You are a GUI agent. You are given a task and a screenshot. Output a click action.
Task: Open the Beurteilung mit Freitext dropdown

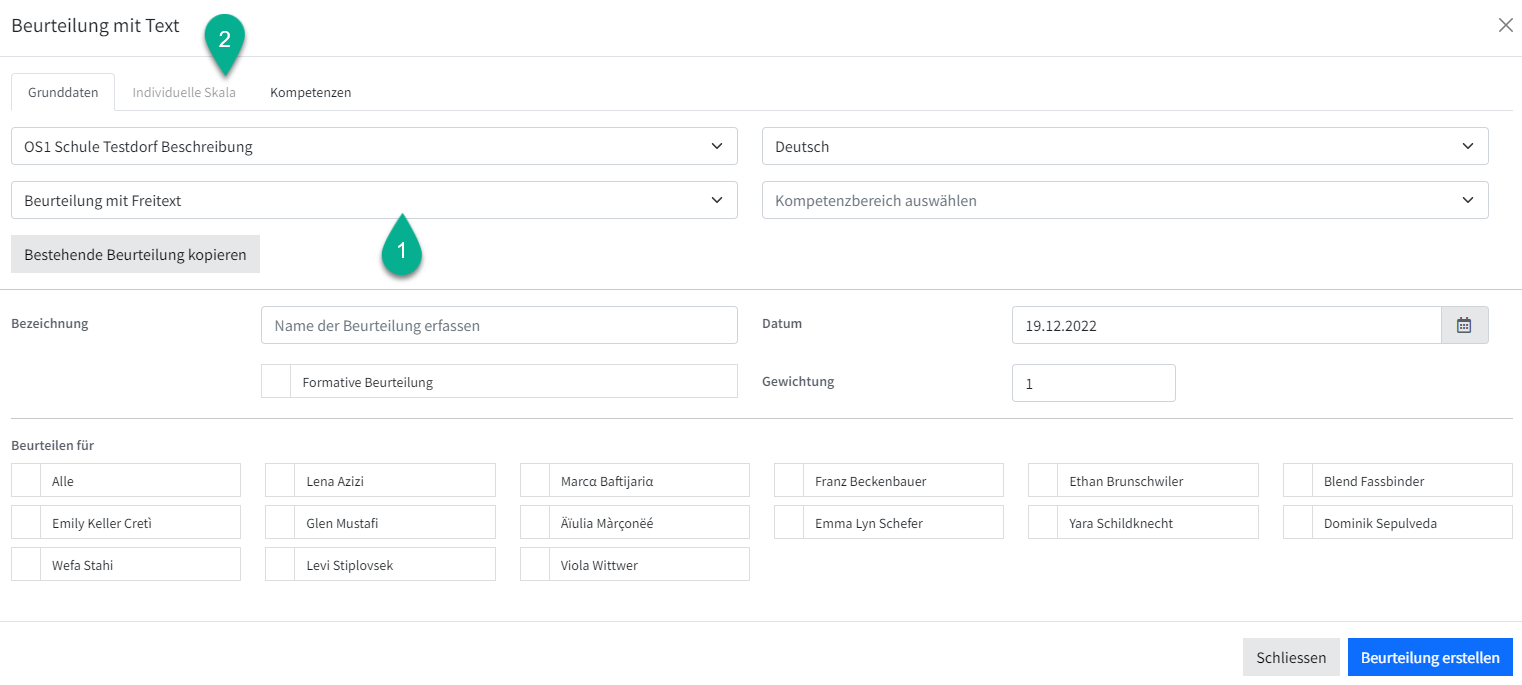pos(374,200)
